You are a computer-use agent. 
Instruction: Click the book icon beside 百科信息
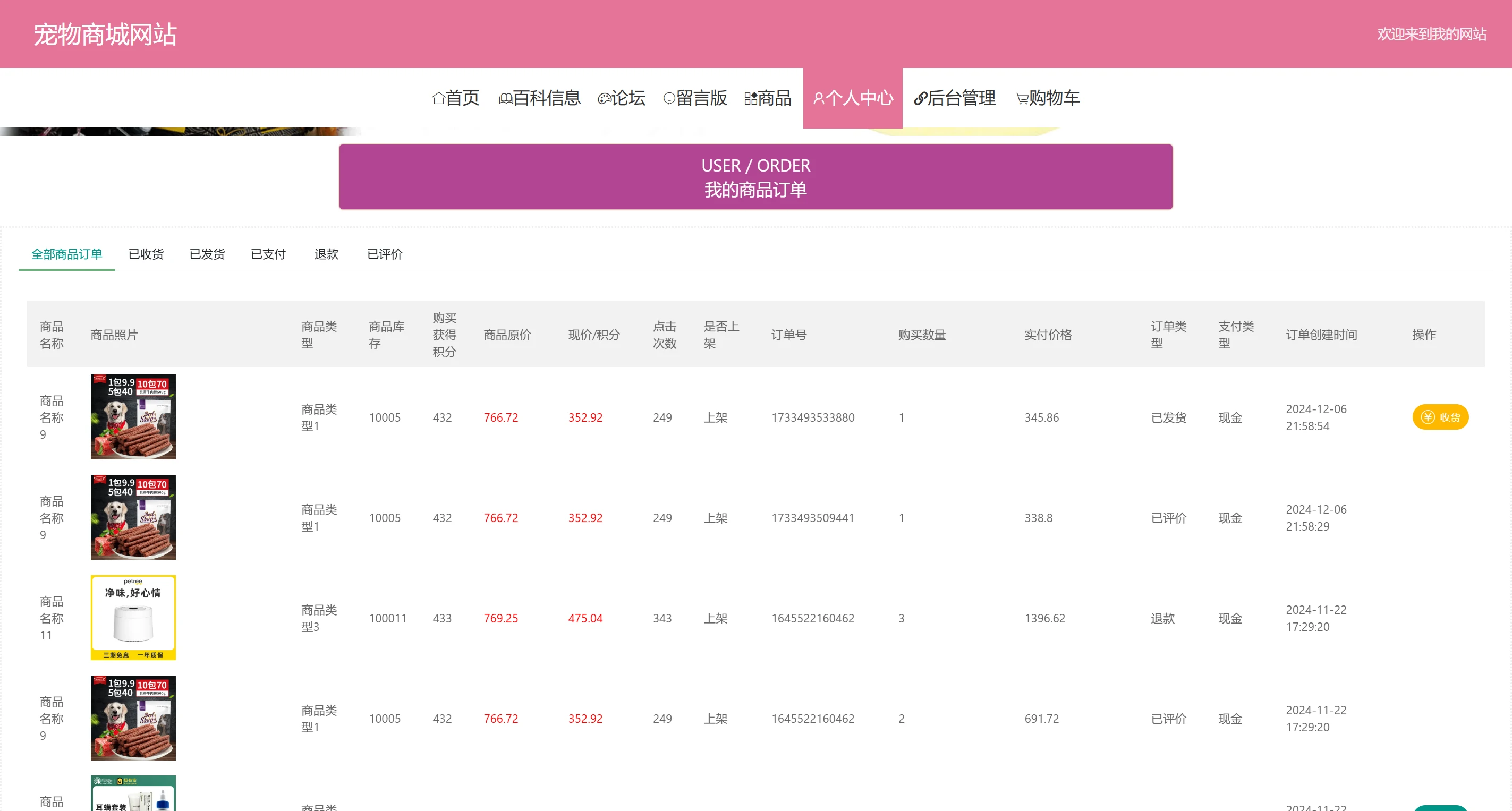505,99
